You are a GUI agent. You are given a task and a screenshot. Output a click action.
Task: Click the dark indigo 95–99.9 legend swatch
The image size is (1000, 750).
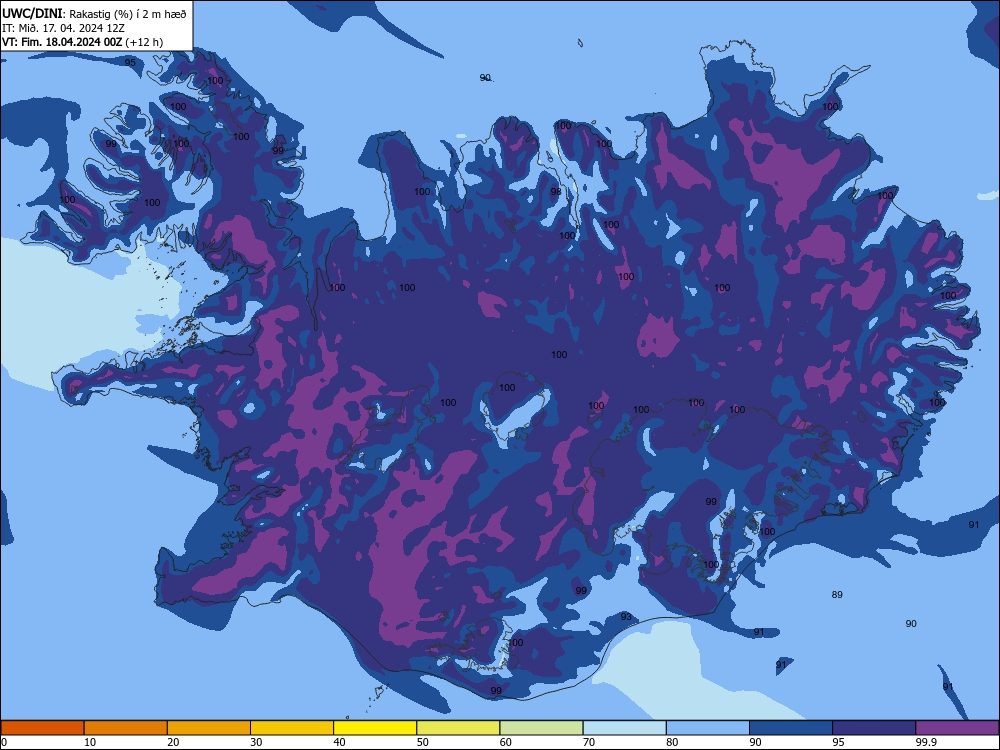click(874, 728)
